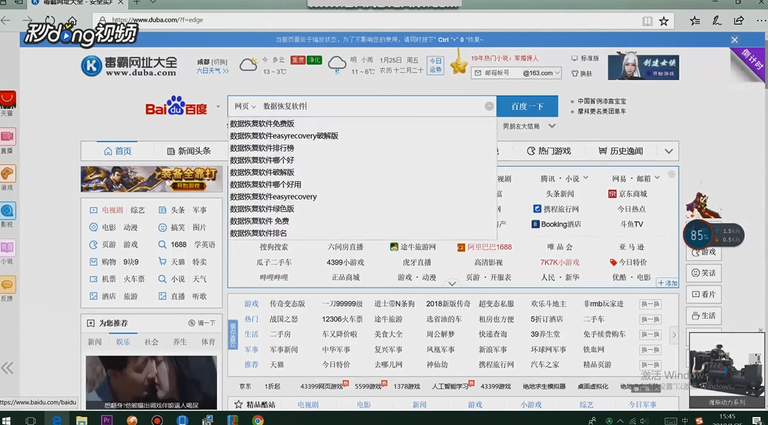Click the Duba site logo

click(x=129, y=66)
